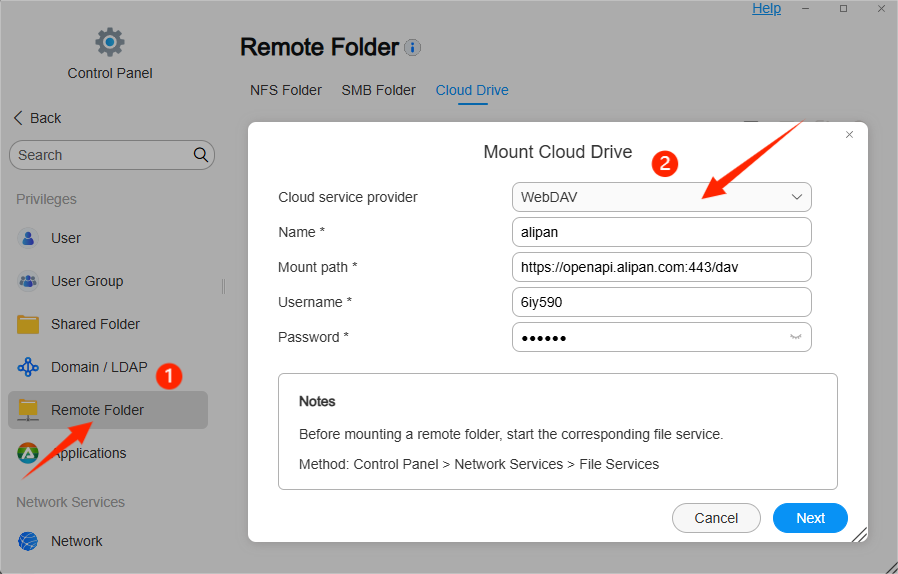This screenshot has height=574, width=898.
Task: Click the Cancel button
Action: coord(716,518)
